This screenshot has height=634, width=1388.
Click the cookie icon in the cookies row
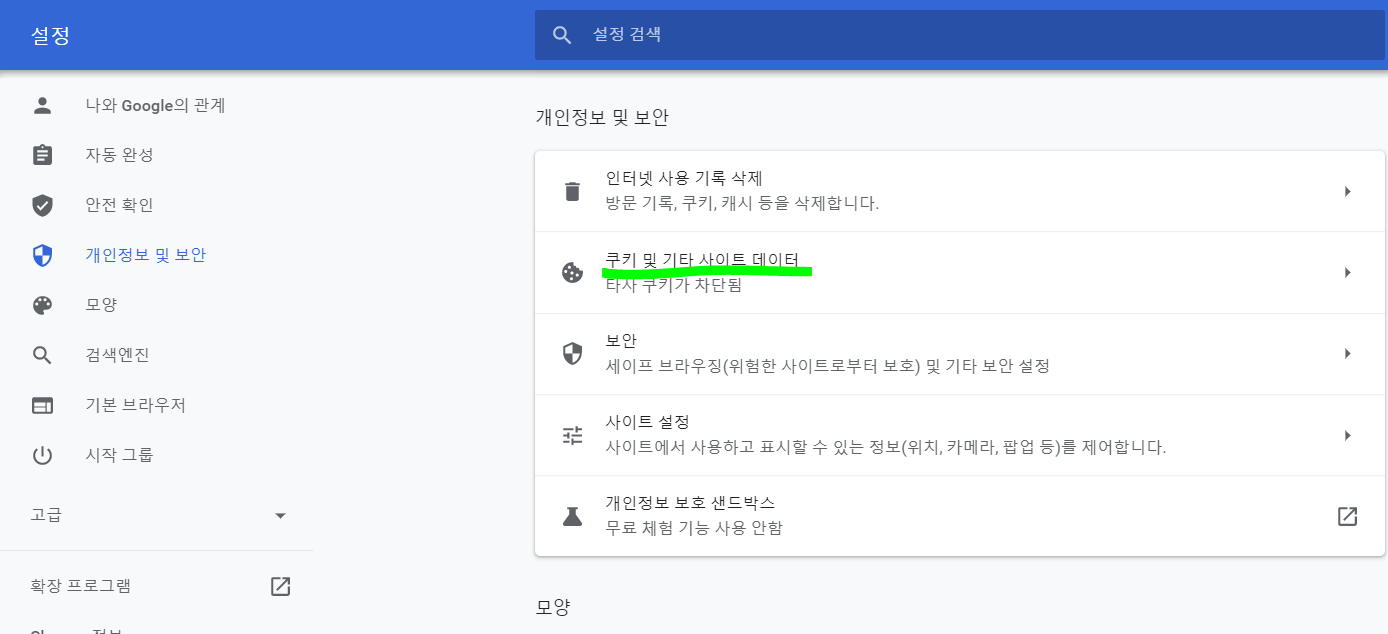(x=572, y=272)
